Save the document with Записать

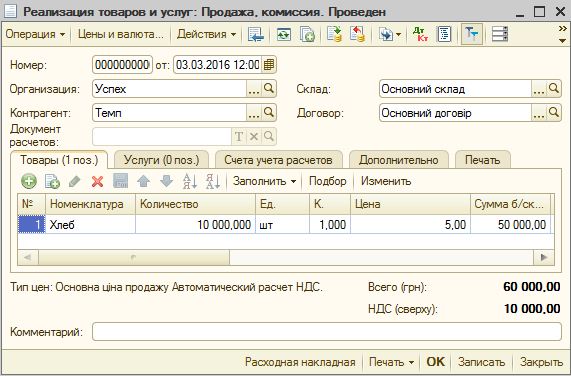click(x=481, y=362)
